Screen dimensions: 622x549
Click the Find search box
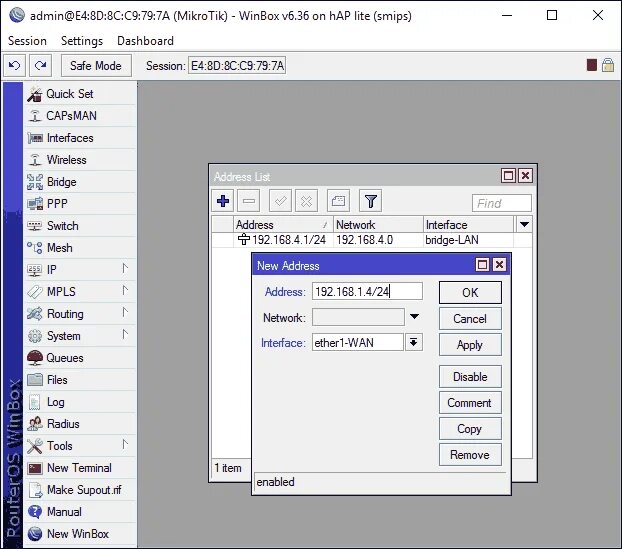pyautogui.click(x=502, y=203)
